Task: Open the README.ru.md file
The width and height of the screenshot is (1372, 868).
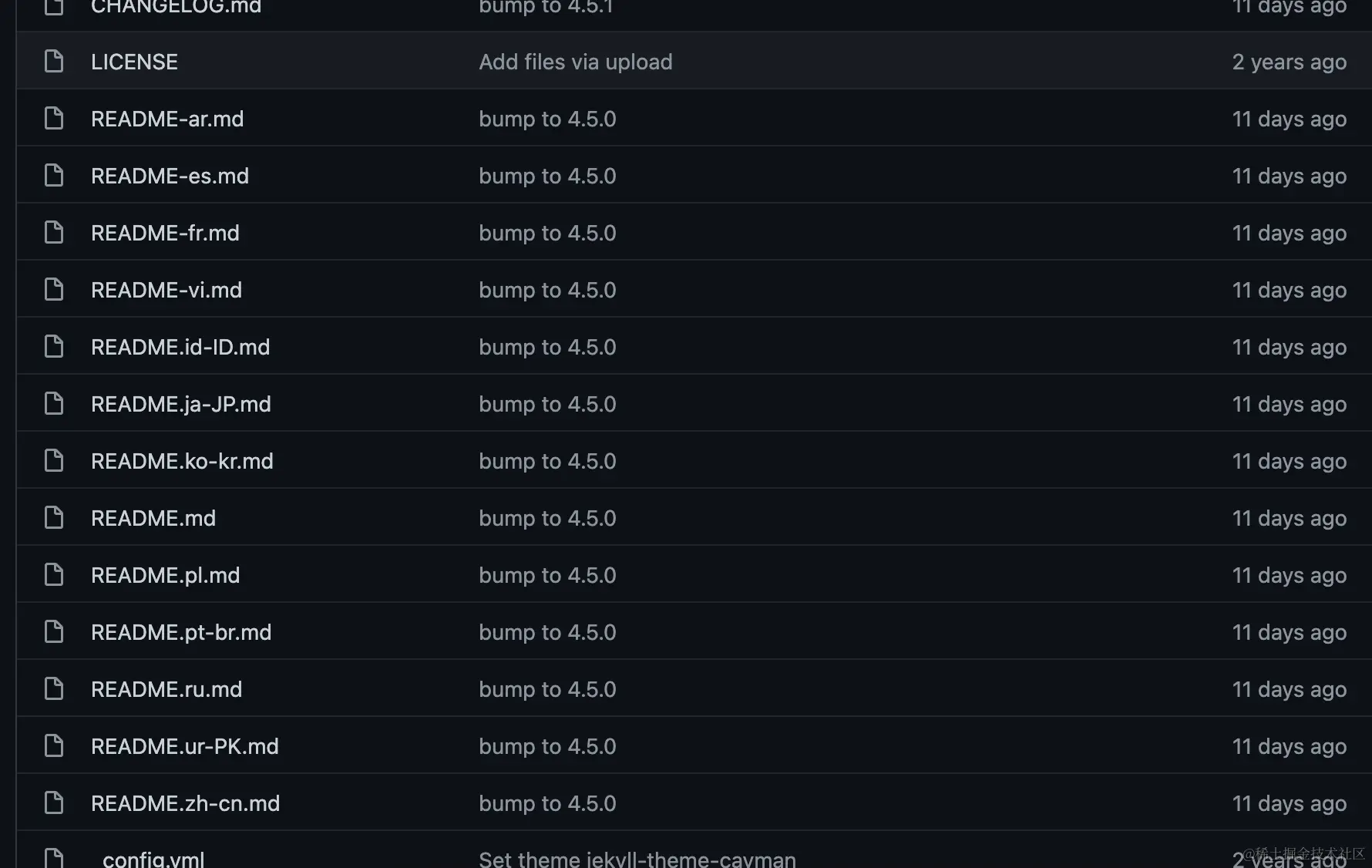Action: [x=166, y=689]
